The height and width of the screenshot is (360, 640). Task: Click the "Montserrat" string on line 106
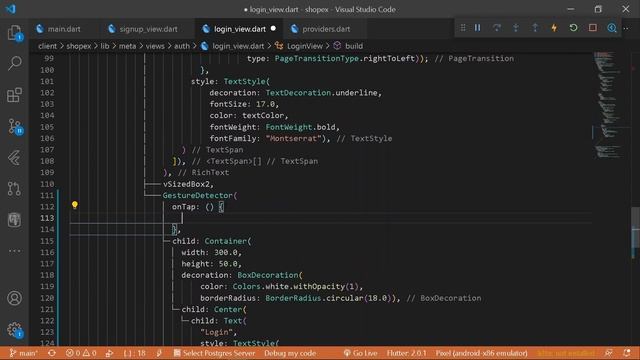[293, 138]
